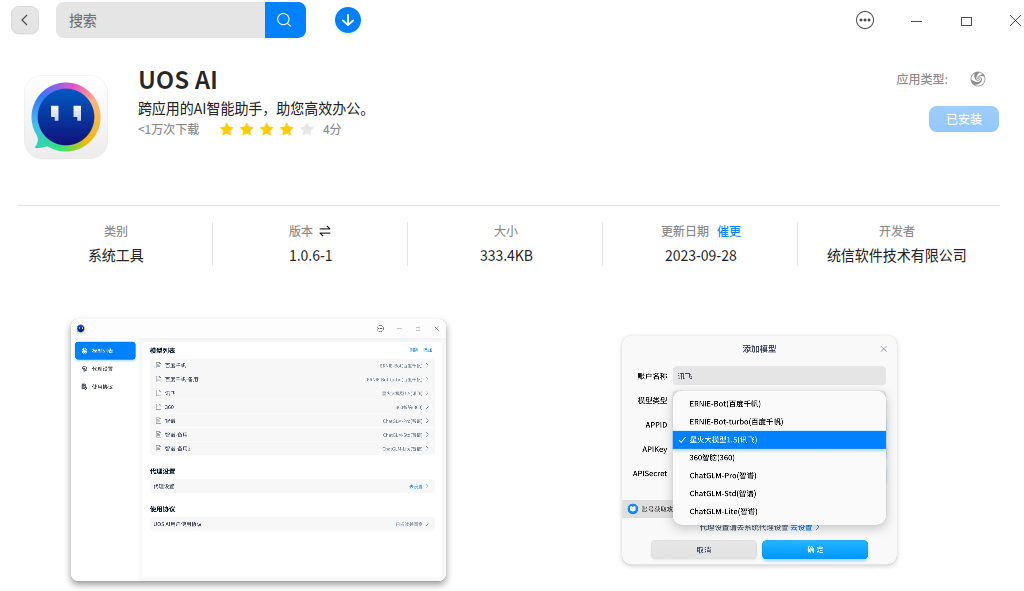1024x591 pixels.
Task: Open the model list settings screenshot
Action: [x=259, y=450]
